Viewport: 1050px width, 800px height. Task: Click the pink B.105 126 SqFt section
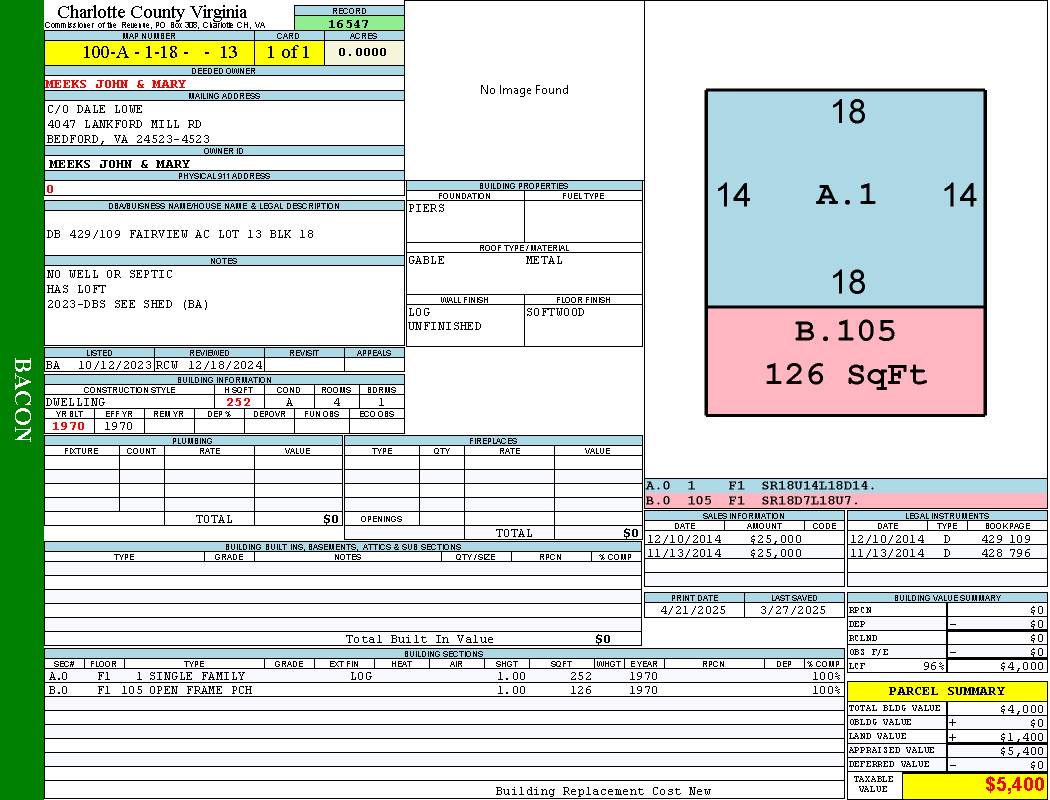pyautogui.click(x=845, y=358)
